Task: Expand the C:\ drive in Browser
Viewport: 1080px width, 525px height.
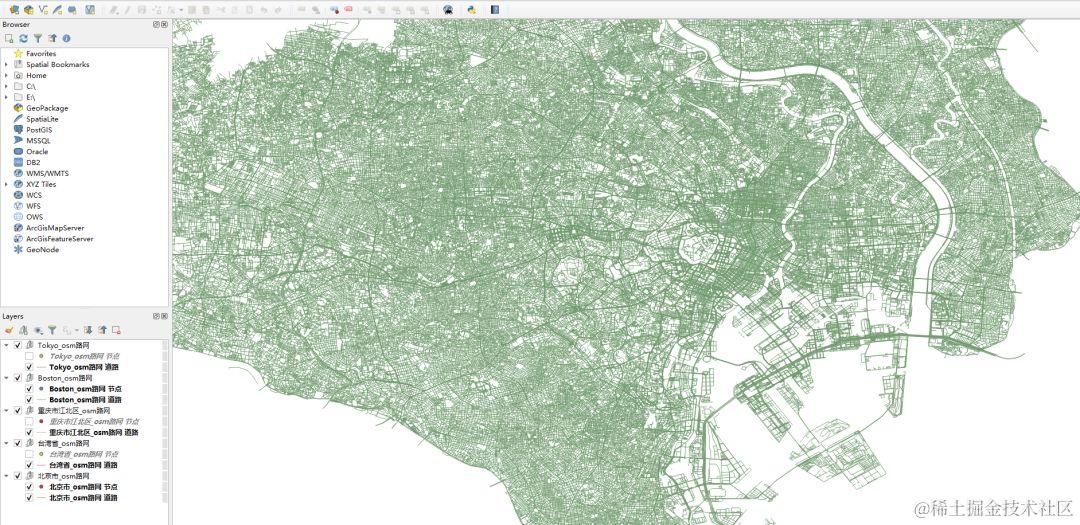Action: 6,86
